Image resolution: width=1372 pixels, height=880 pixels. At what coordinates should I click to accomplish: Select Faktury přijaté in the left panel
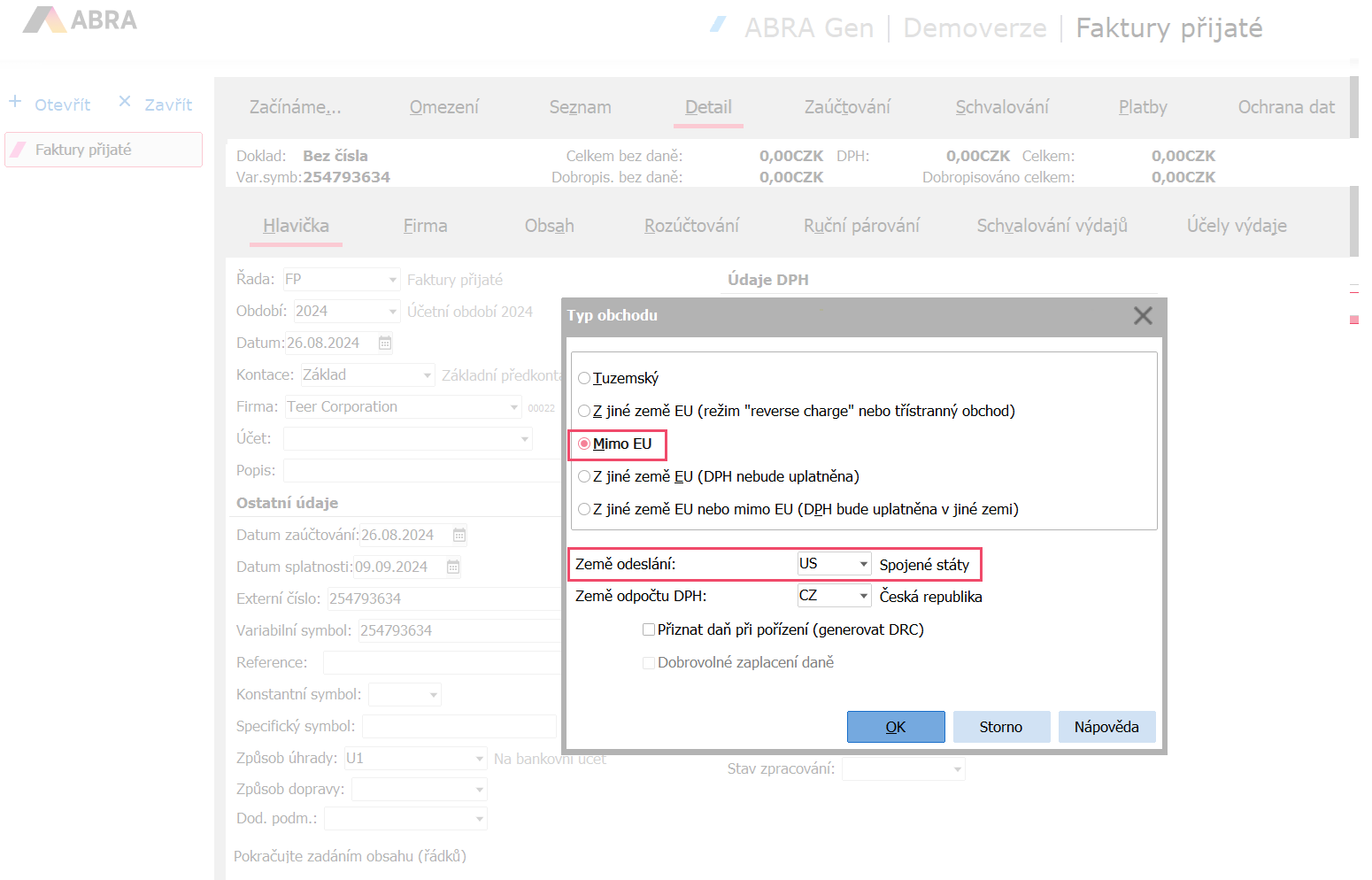click(x=104, y=150)
